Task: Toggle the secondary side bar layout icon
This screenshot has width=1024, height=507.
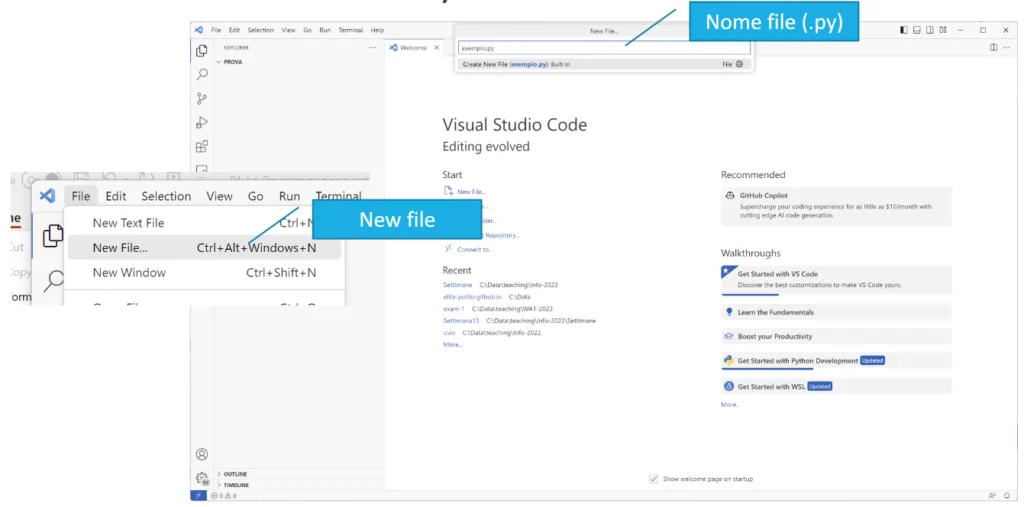Action: click(x=930, y=30)
